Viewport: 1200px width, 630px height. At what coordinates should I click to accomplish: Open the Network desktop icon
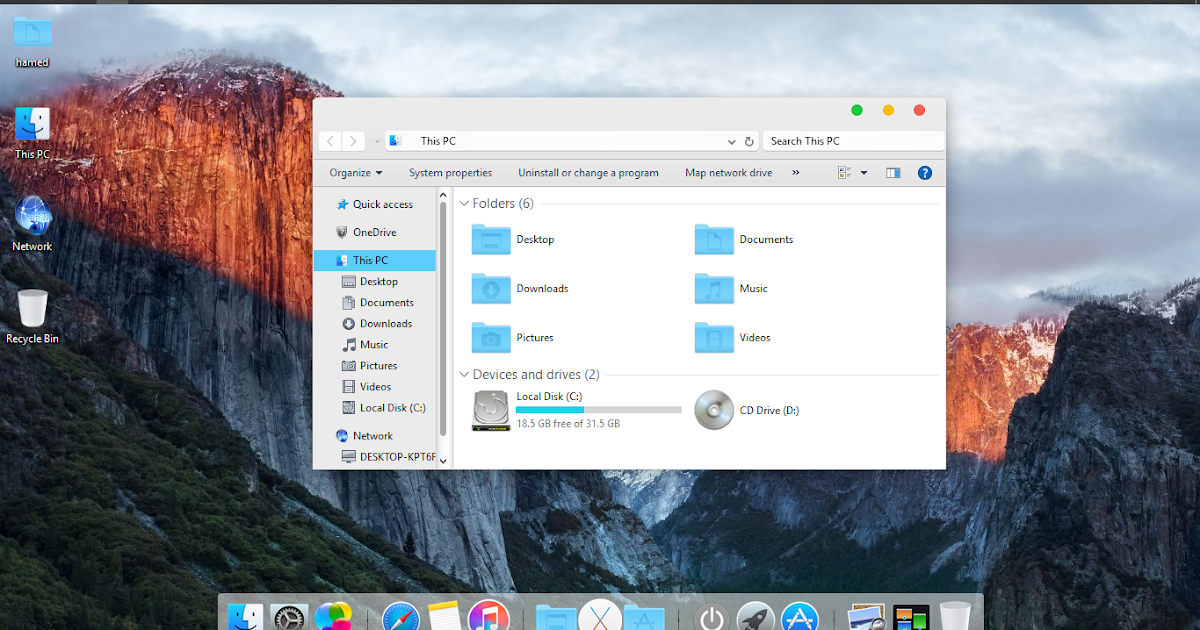[32, 224]
